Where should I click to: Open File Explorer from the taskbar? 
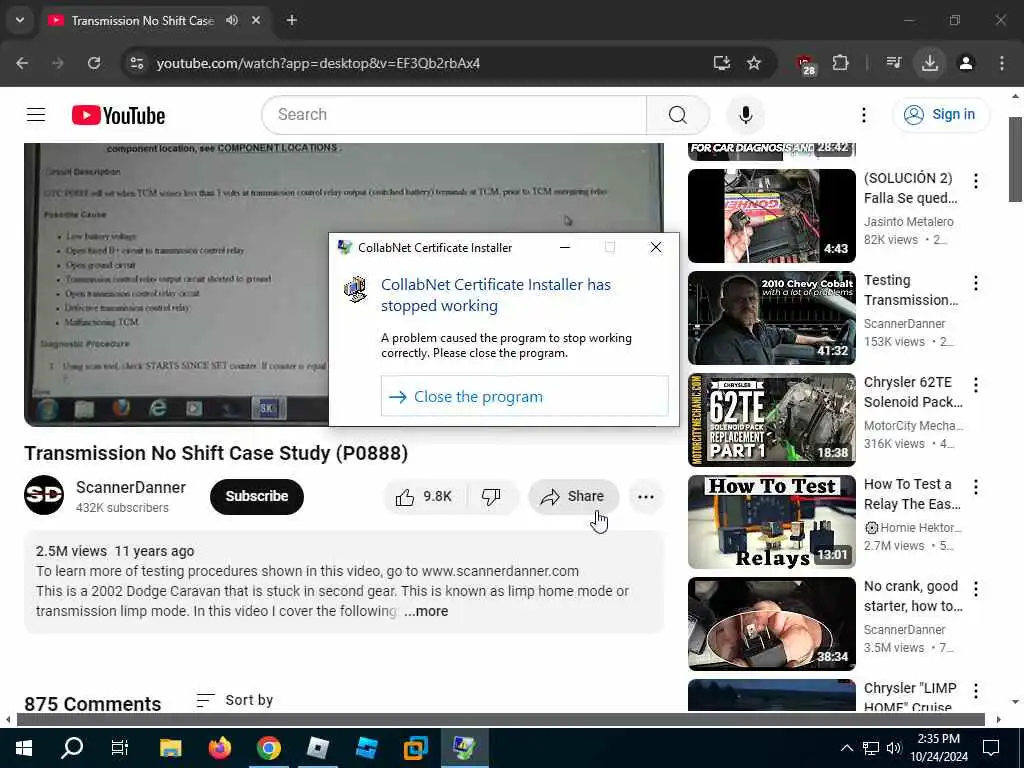[x=170, y=748]
